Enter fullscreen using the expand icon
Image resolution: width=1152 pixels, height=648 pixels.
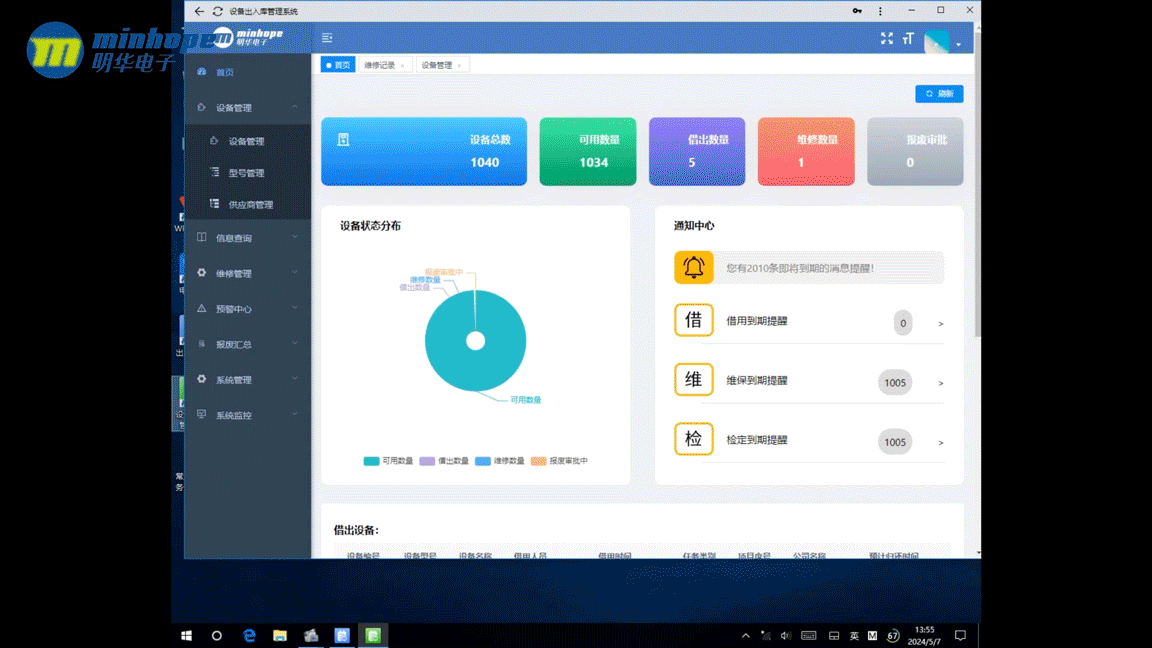(886, 38)
